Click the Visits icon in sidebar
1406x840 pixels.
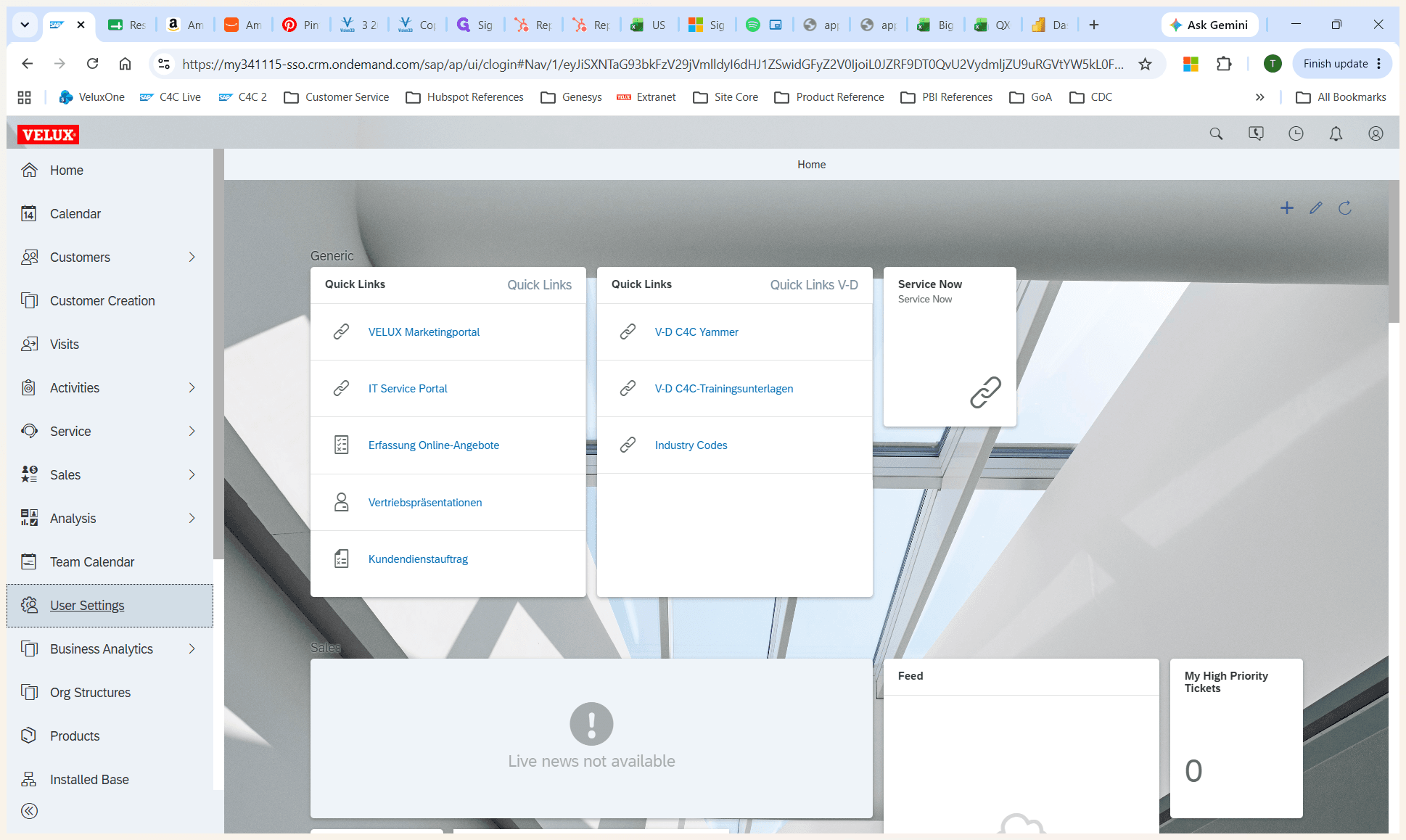click(x=29, y=345)
